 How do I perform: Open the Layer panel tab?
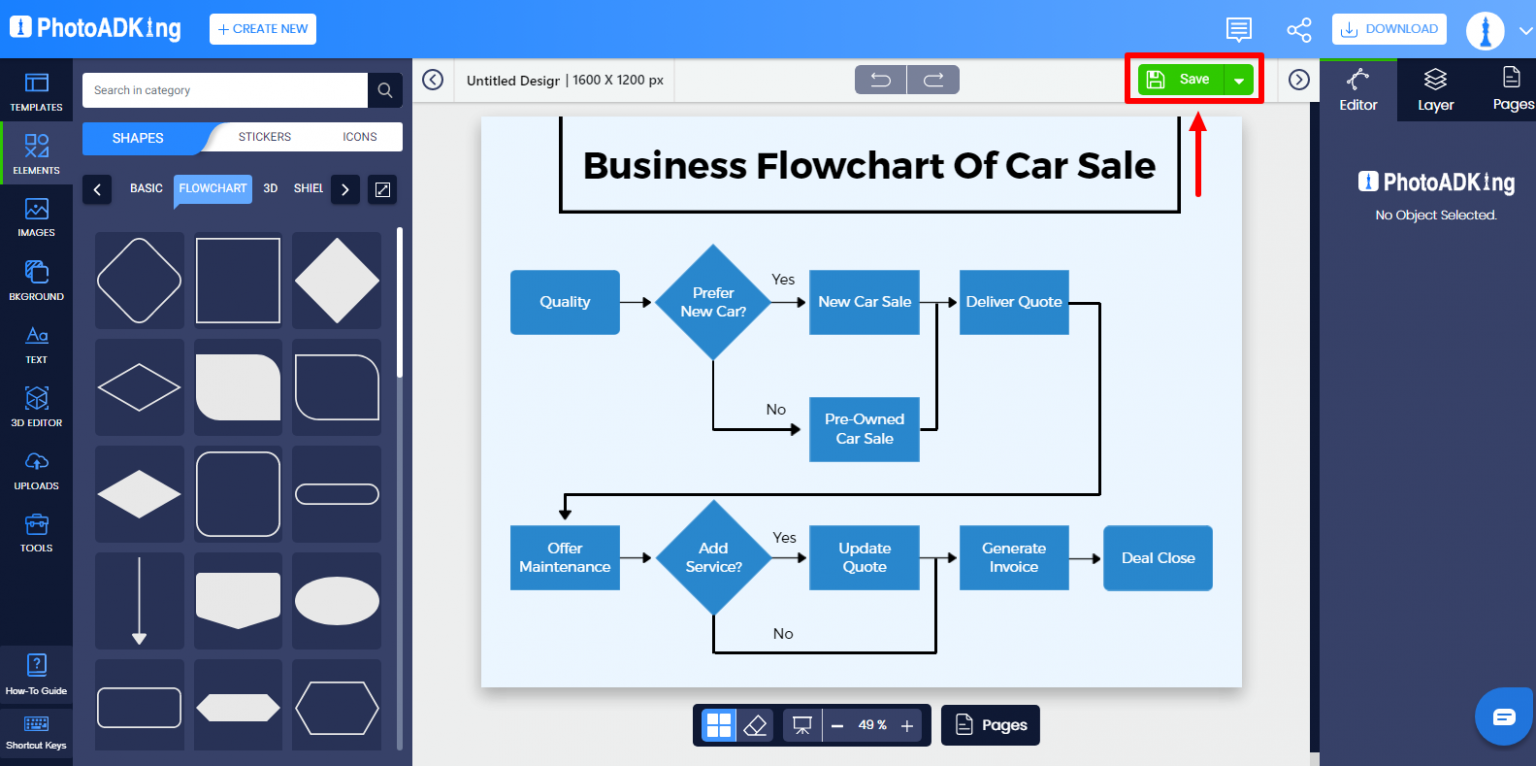pos(1435,89)
